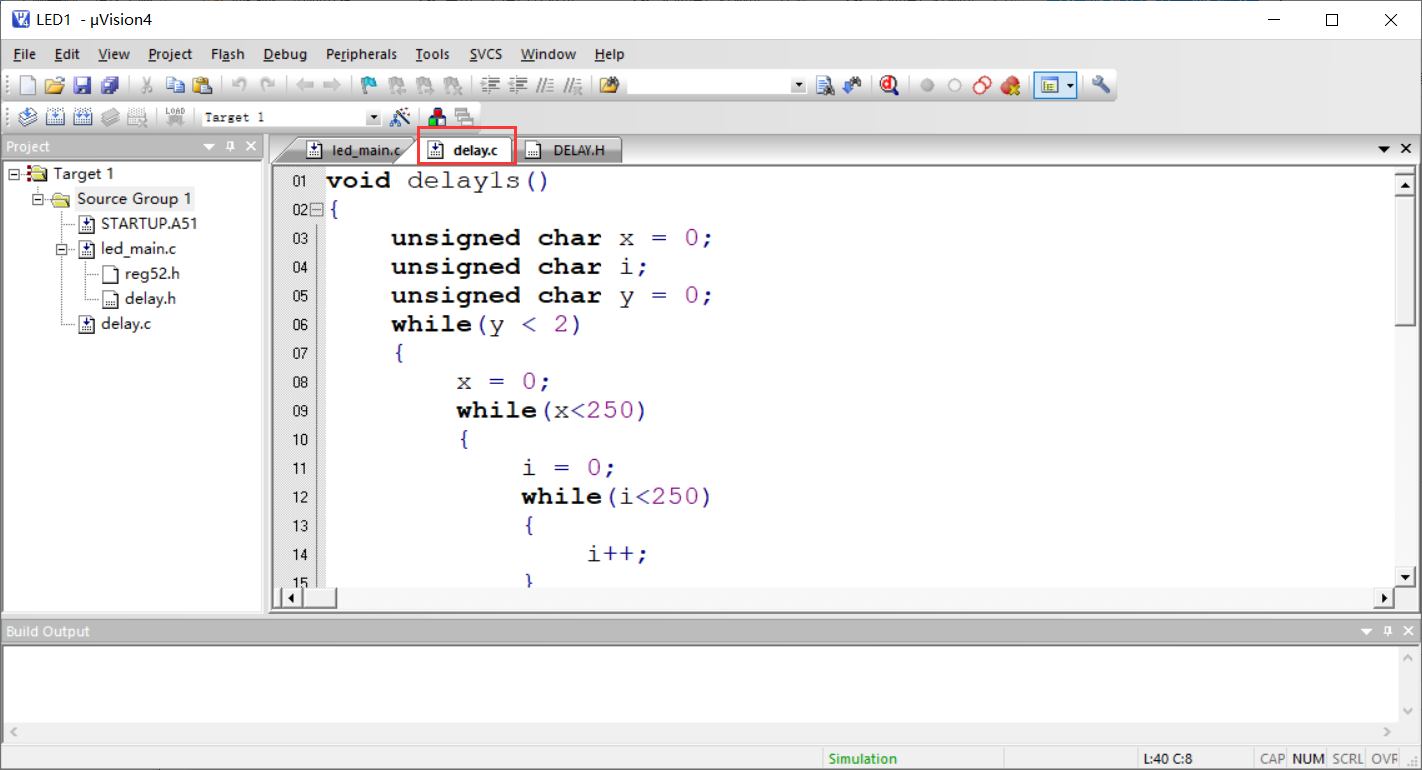The height and width of the screenshot is (770, 1422).
Task: Start a debug session with the red 'd' icon
Action: point(889,86)
